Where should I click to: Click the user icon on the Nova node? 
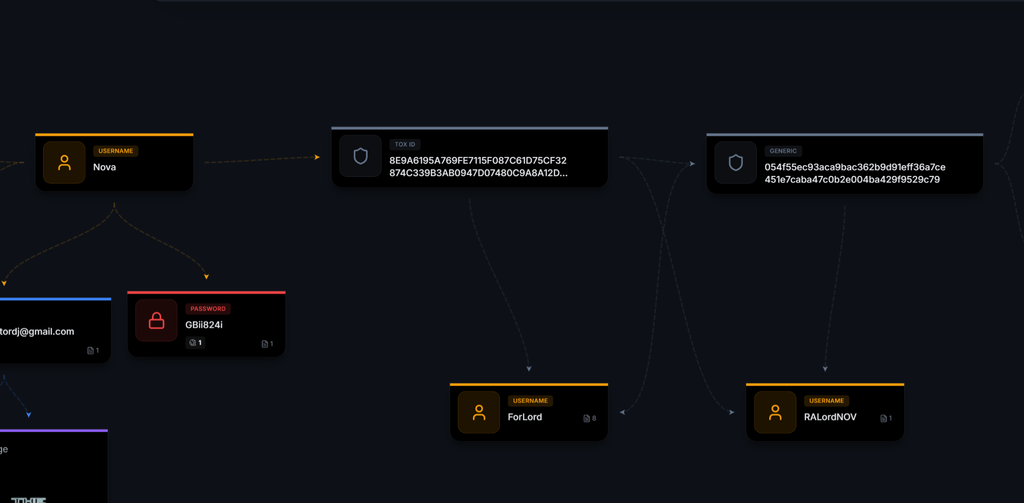64,163
